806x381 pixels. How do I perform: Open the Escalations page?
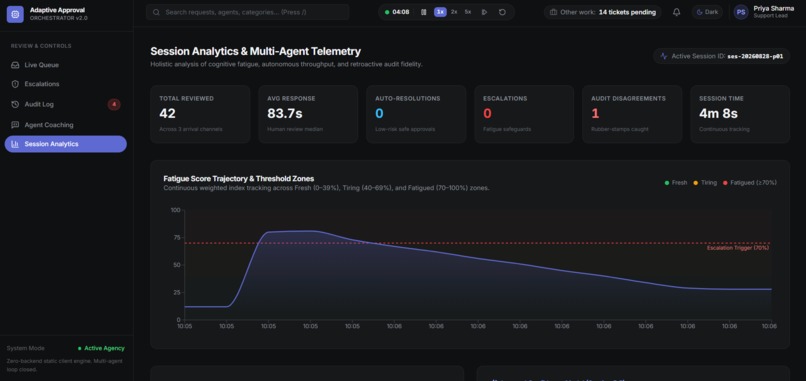pyautogui.click(x=66, y=84)
